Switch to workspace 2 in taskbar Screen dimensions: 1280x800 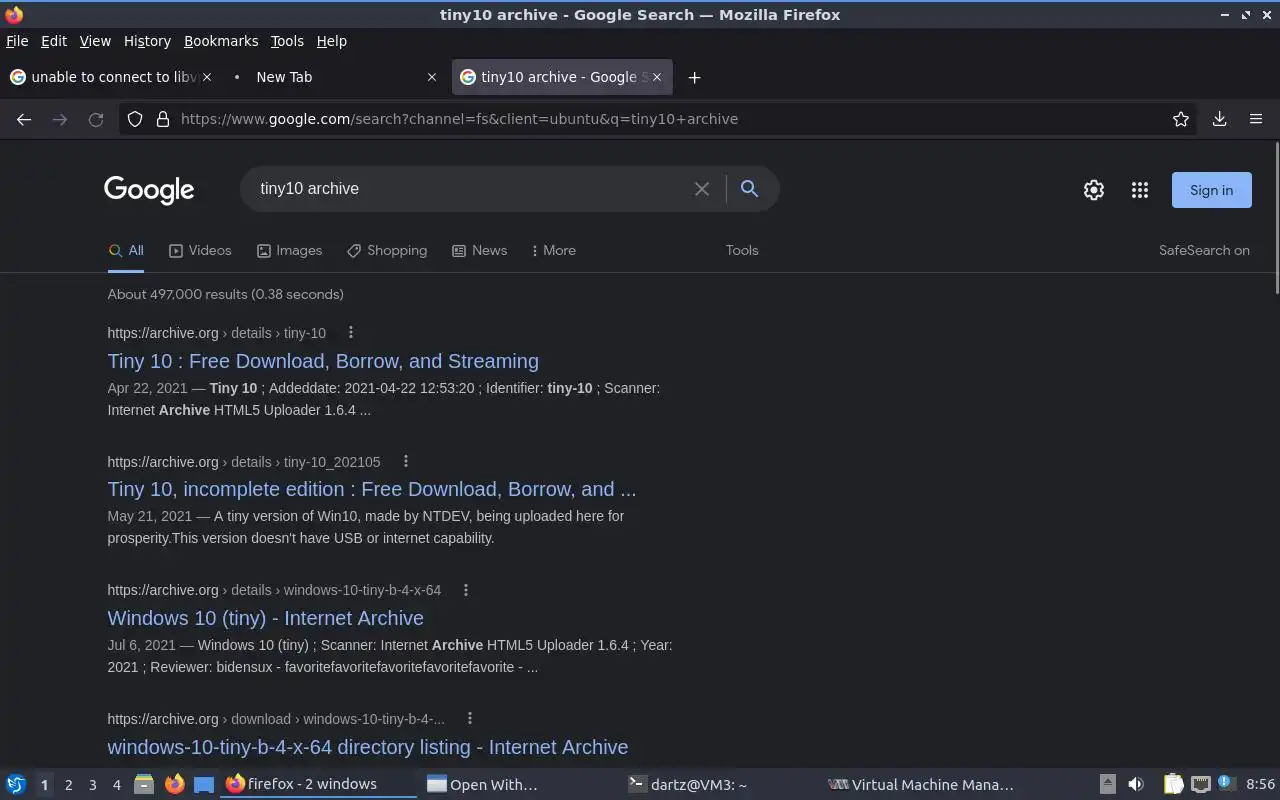coord(68,785)
